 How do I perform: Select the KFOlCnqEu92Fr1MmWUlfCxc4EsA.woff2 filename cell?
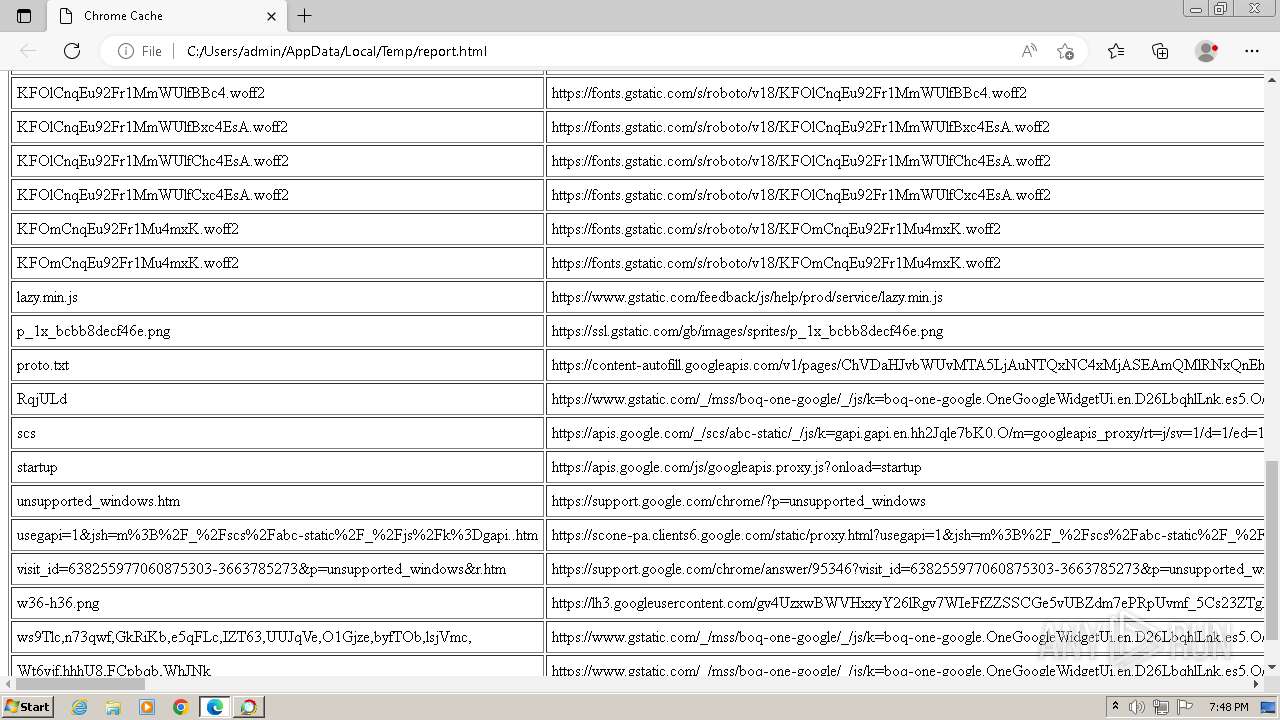[x=277, y=195]
